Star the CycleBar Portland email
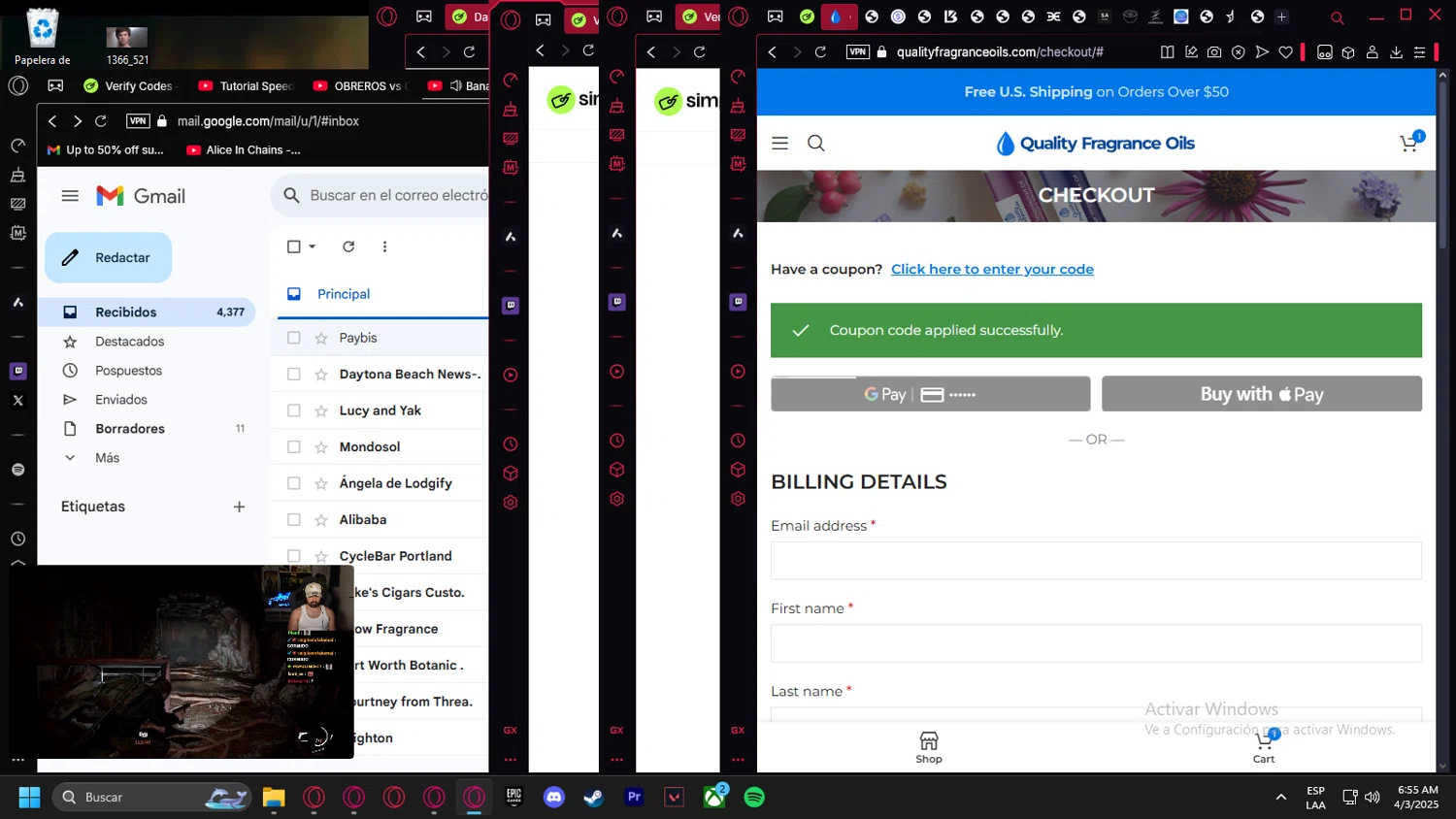The image size is (1456, 819). coord(321,556)
